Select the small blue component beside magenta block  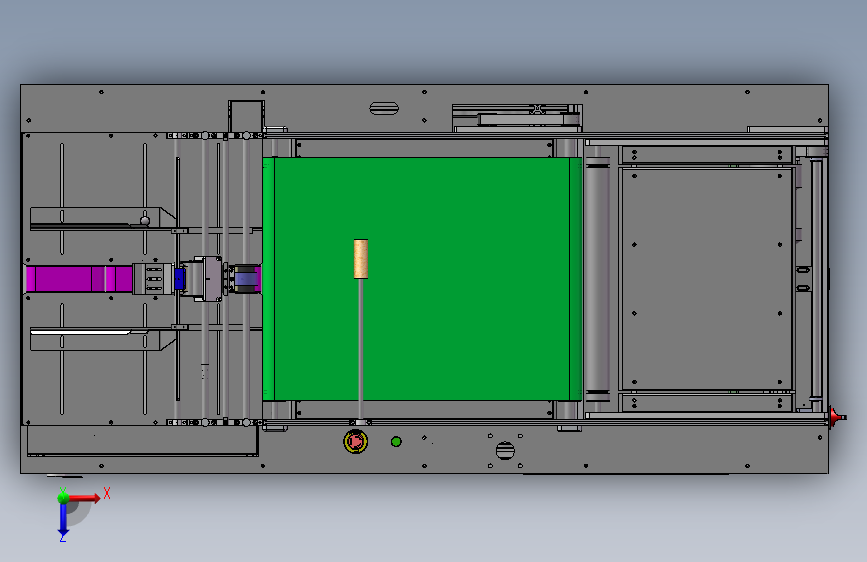pos(179,279)
